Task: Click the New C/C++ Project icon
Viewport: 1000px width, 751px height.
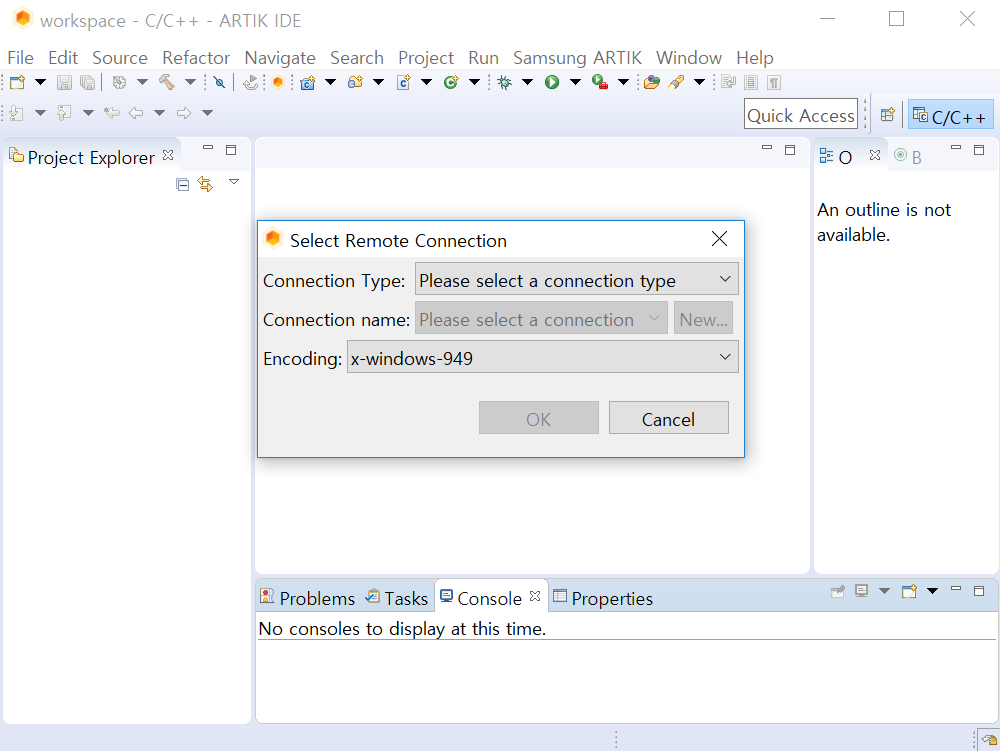Action: coord(307,82)
